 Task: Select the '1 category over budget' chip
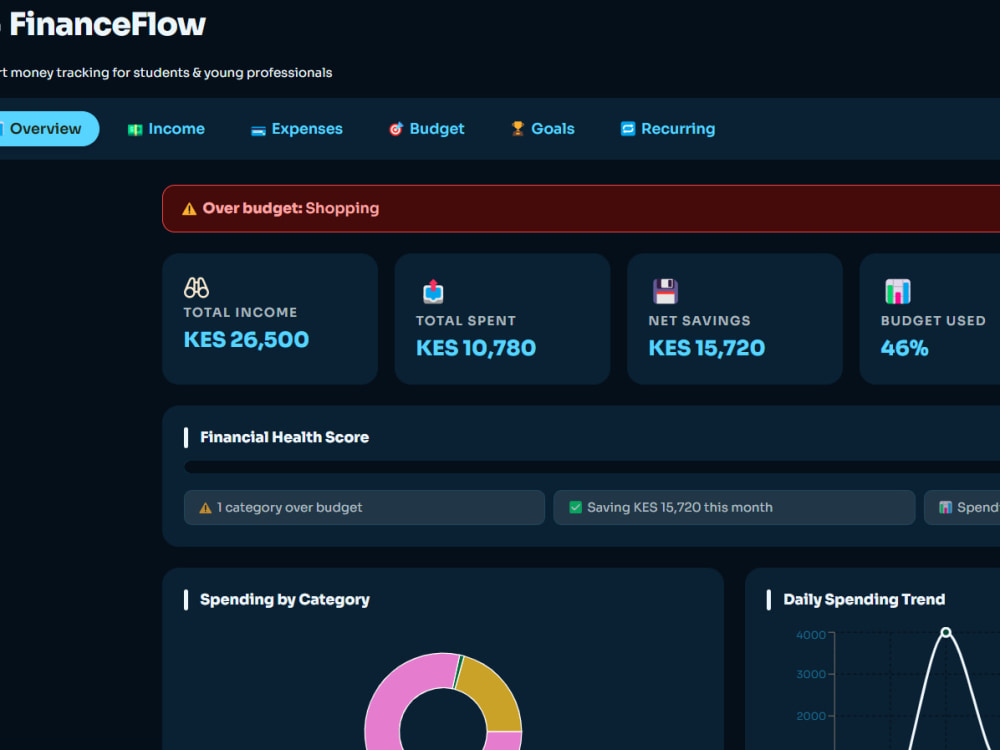[x=364, y=508]
